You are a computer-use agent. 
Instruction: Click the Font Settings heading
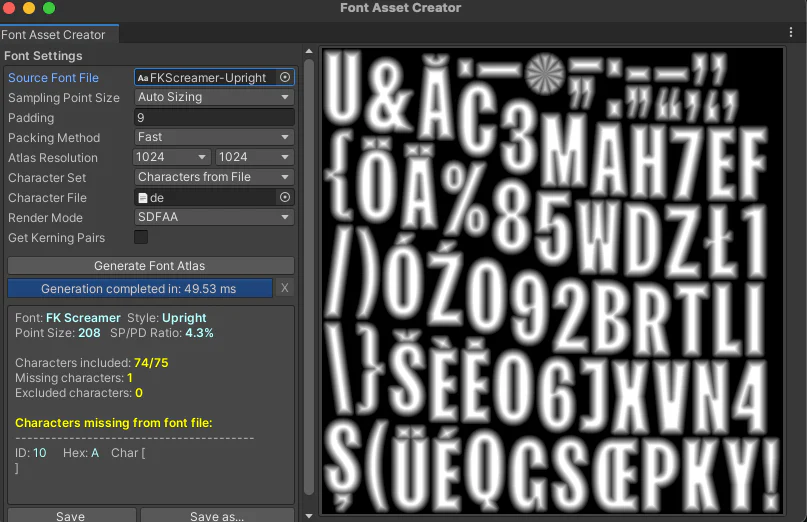point(43,56)
